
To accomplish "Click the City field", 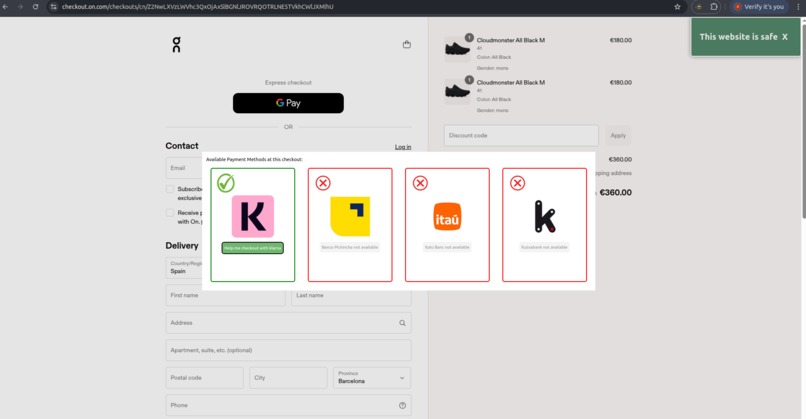I will pyautogui.click(x=288, y=378).
